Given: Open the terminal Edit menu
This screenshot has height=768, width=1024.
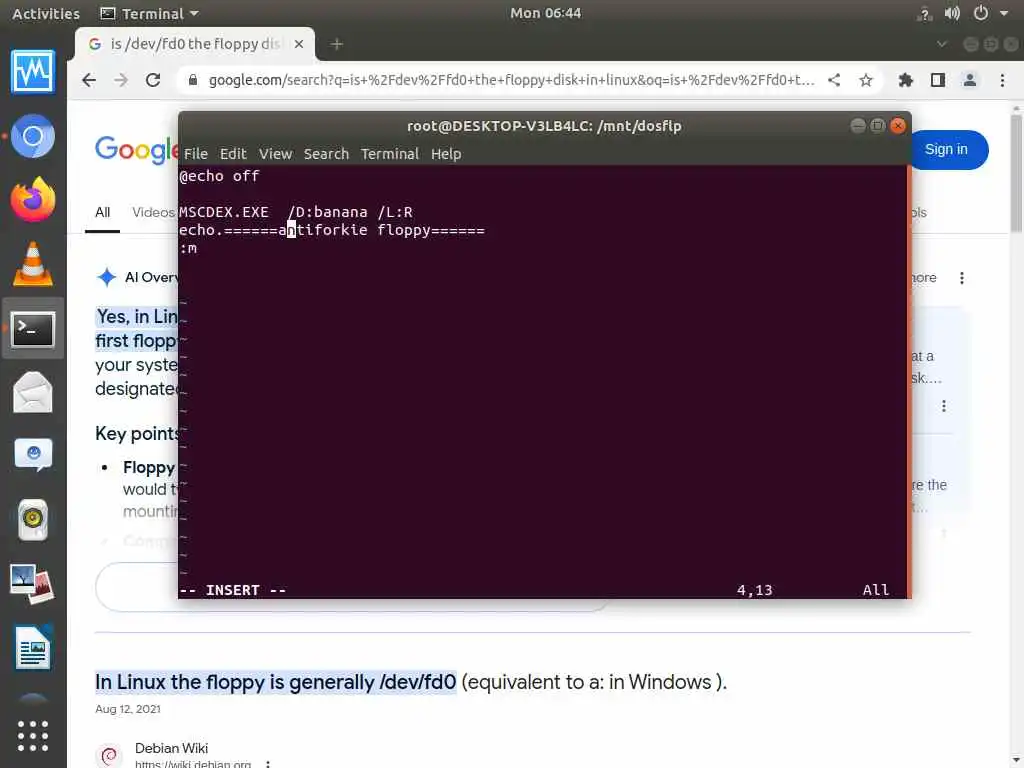Looking at the screenshot, I should point(233,154).
